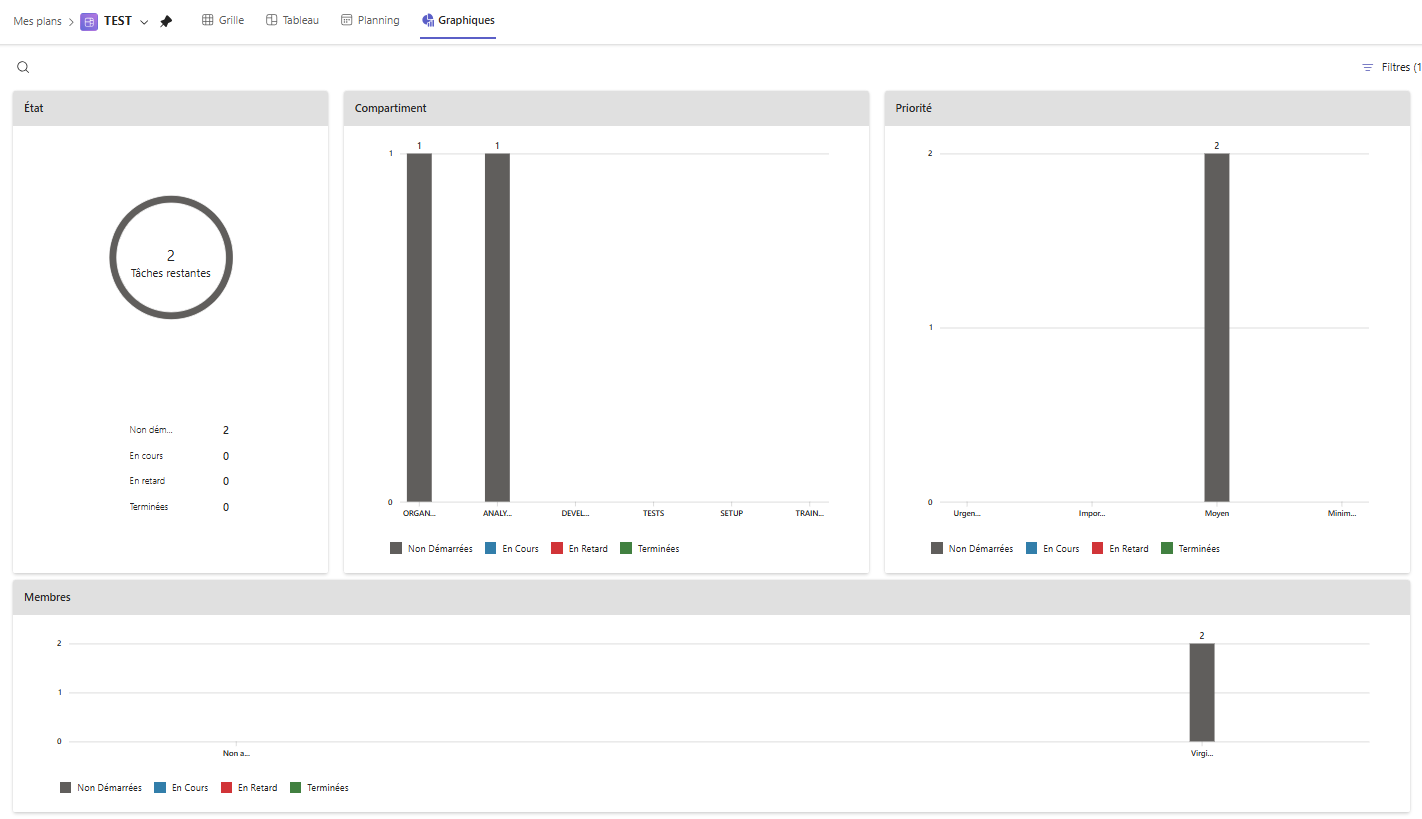Open the Mes plans breadcrumb link
This screenshot has width=1422, height=819.
tap(37, 20)
